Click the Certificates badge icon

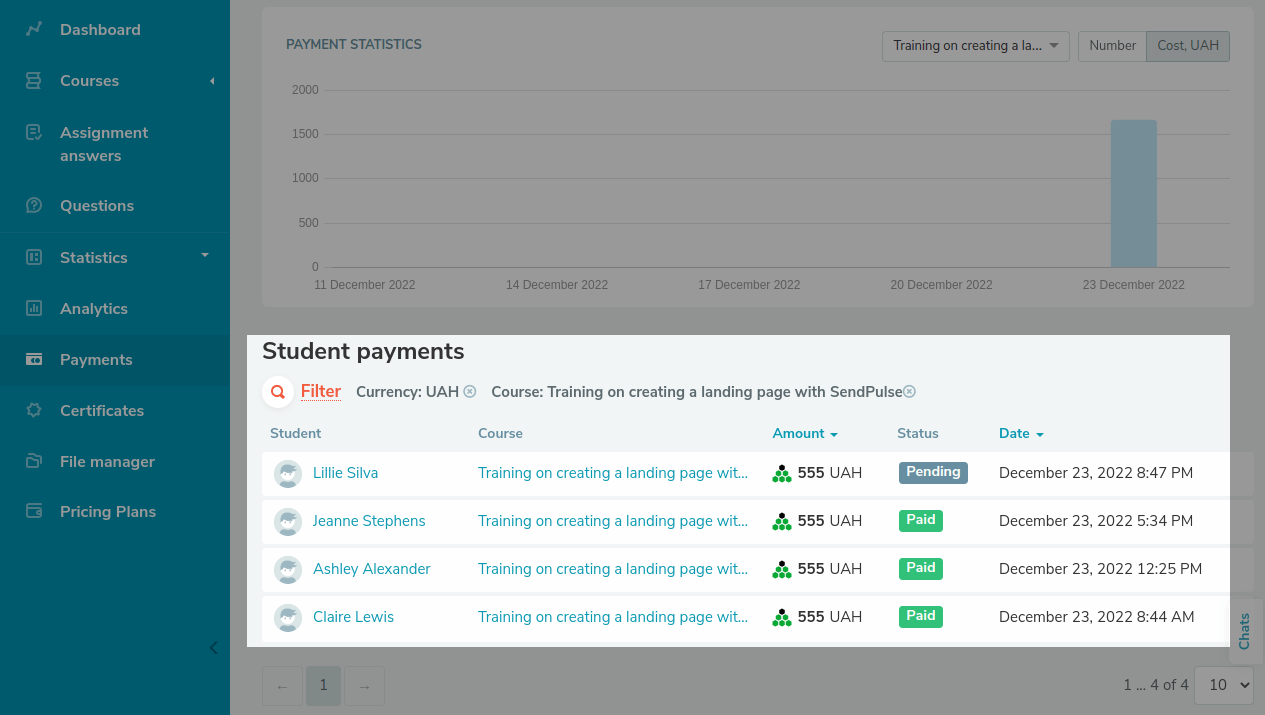point(34,410)
